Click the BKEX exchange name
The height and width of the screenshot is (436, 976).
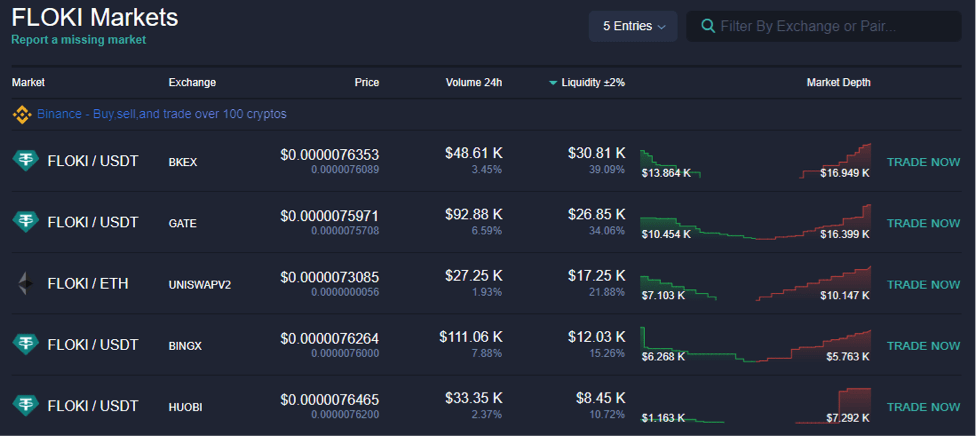pos(182,163)
